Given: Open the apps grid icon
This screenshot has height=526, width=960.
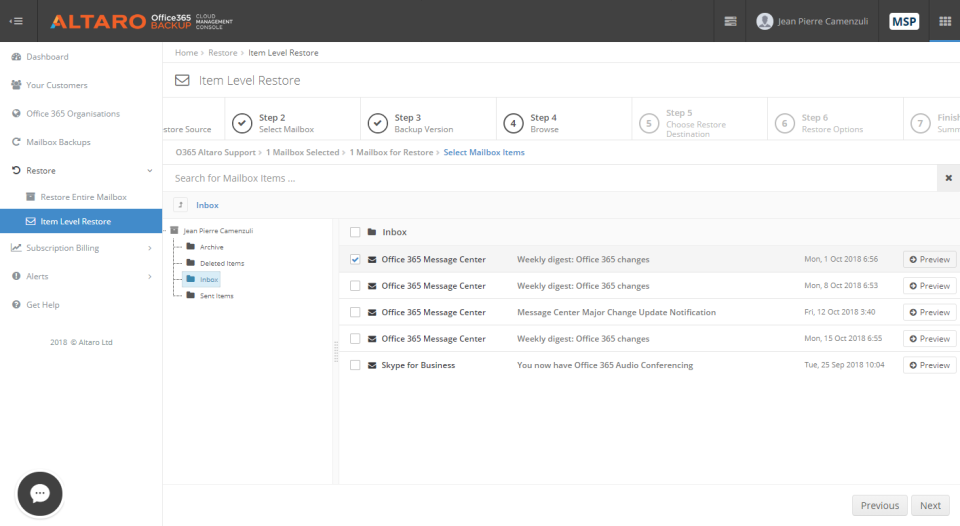Looking at the screenshot, I should point(944,21).
